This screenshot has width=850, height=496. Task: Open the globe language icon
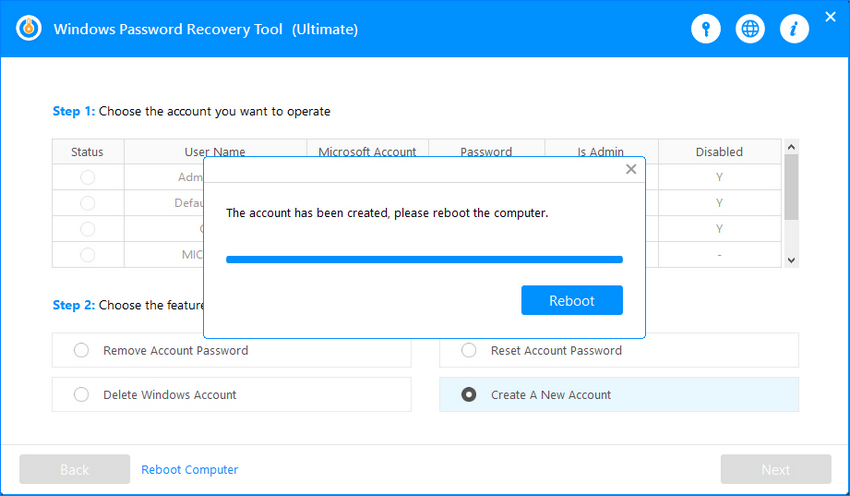pos(750,29)
